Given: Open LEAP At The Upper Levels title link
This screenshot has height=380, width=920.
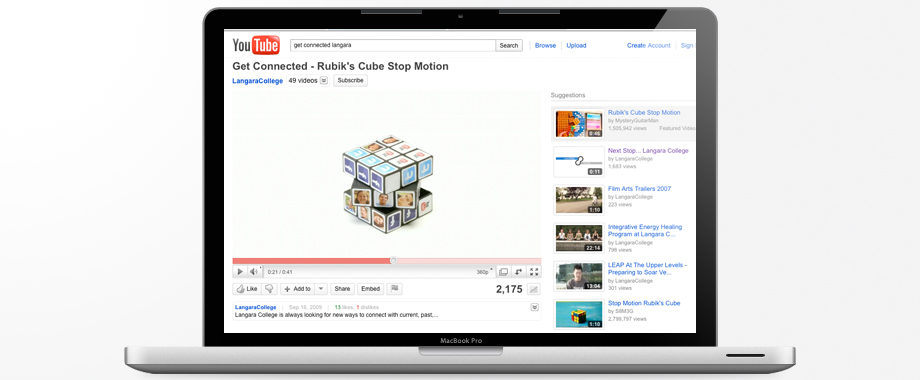Looking at the screenshot, I should pyautogui.click(x=647, y=269).
